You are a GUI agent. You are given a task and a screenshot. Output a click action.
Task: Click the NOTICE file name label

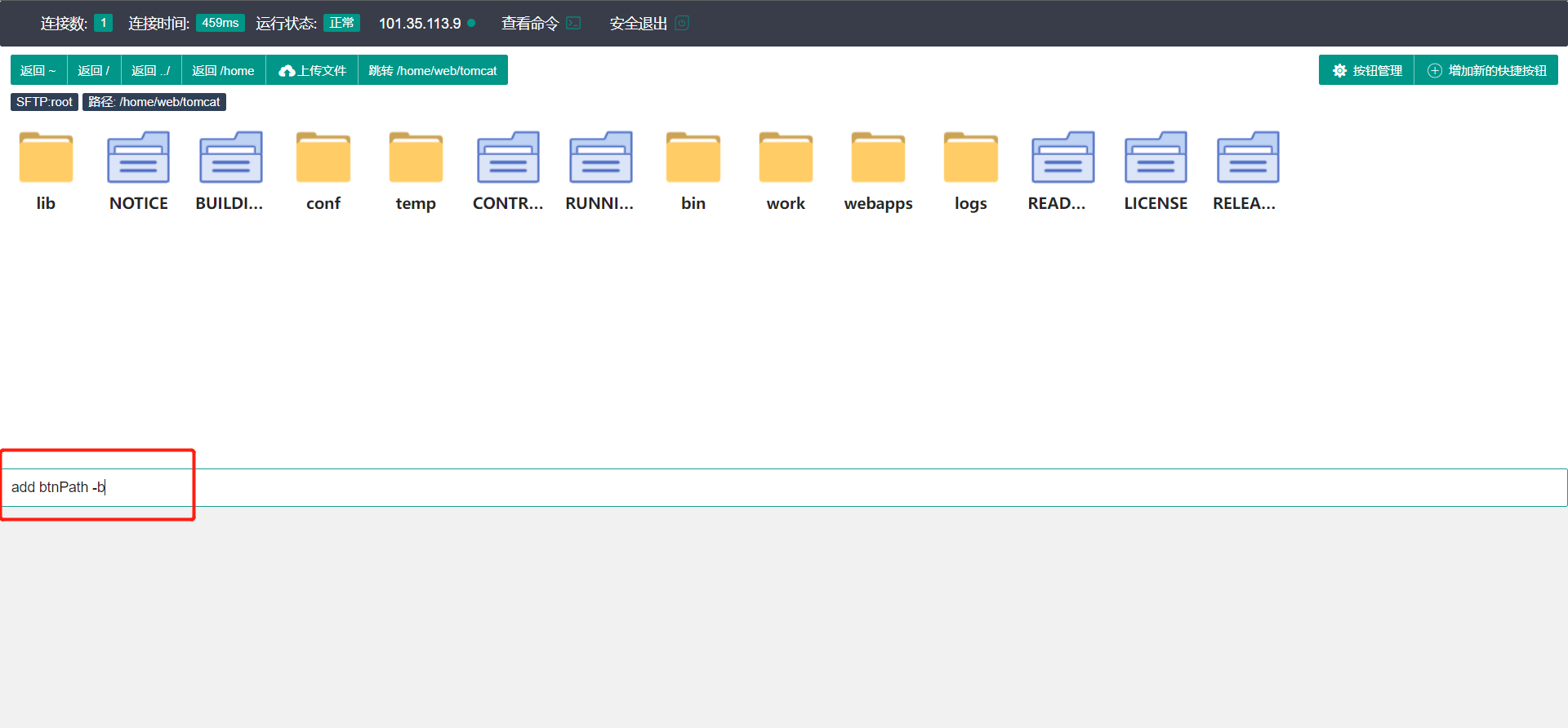[x=139, y=203]
